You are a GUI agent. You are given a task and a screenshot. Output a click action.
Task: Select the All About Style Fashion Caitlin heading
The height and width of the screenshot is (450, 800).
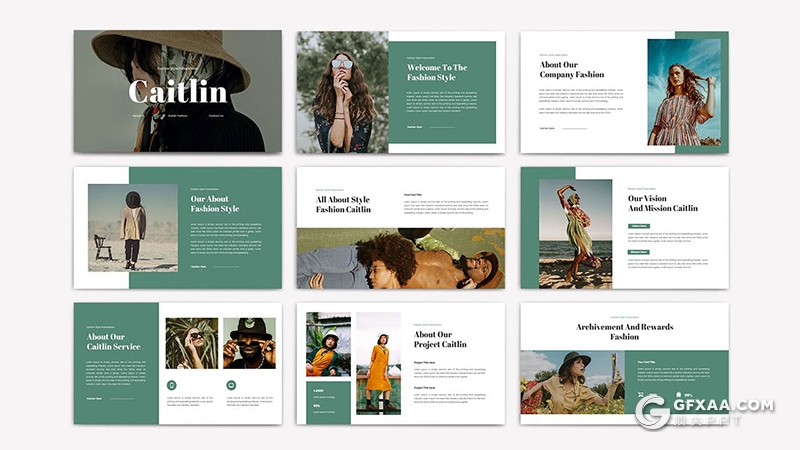(343, 205)
